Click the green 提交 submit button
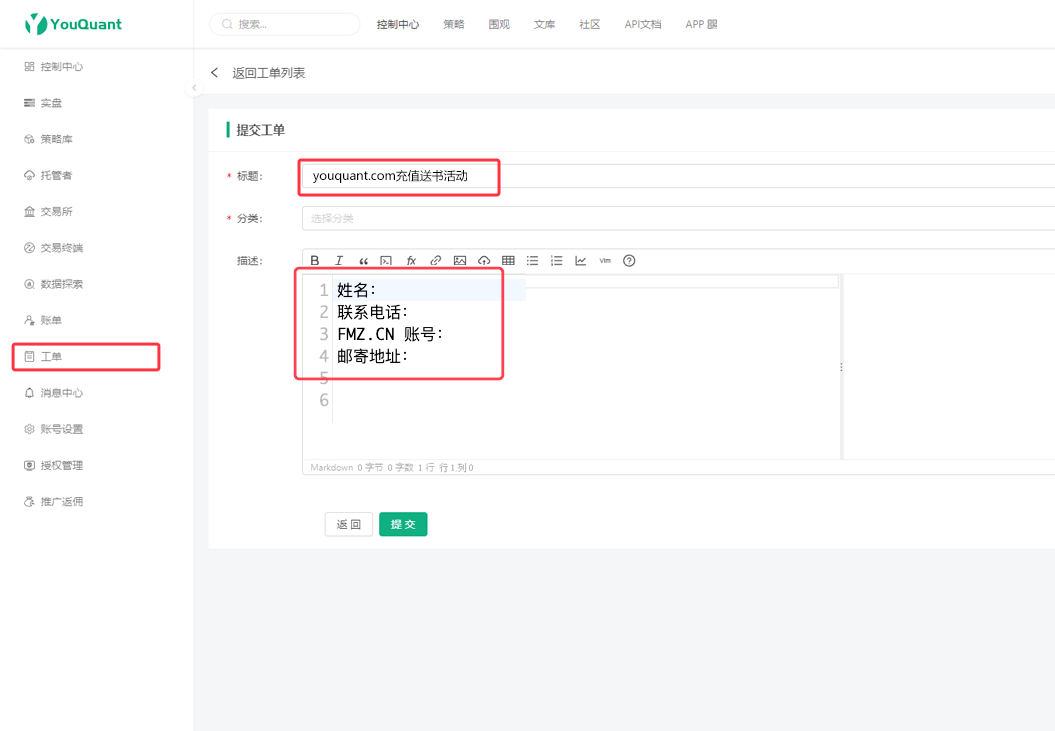Image resolution: width=1055 pixels, height=731 pixels. [403, 524]
